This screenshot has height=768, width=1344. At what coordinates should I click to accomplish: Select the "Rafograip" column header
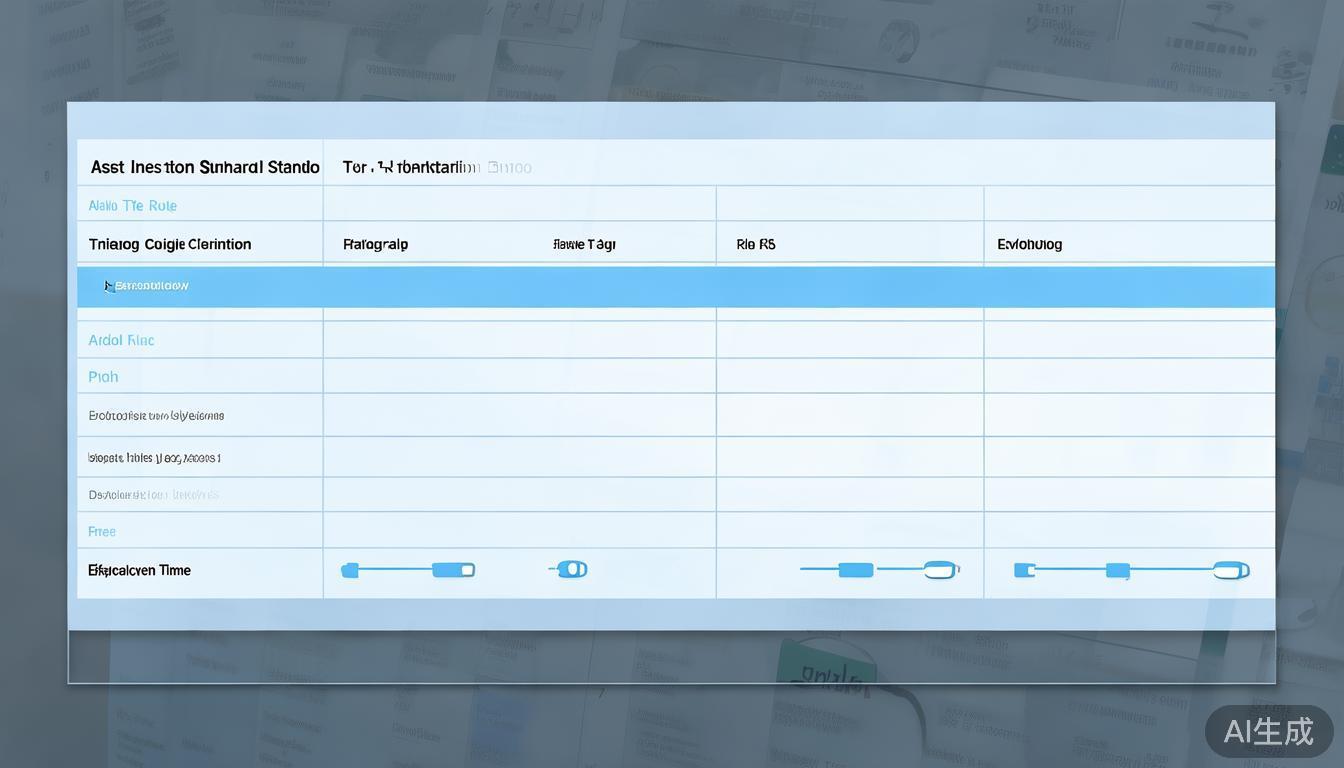(x=376, y=244)
